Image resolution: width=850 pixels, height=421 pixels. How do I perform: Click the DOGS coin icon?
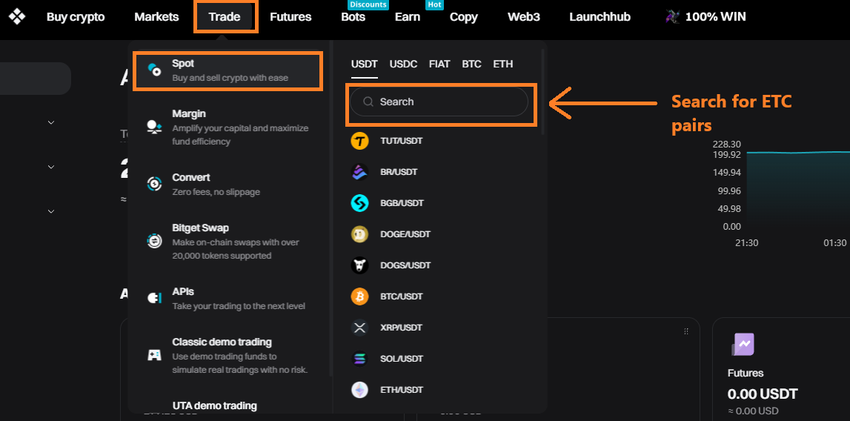(x=359, y=265)
